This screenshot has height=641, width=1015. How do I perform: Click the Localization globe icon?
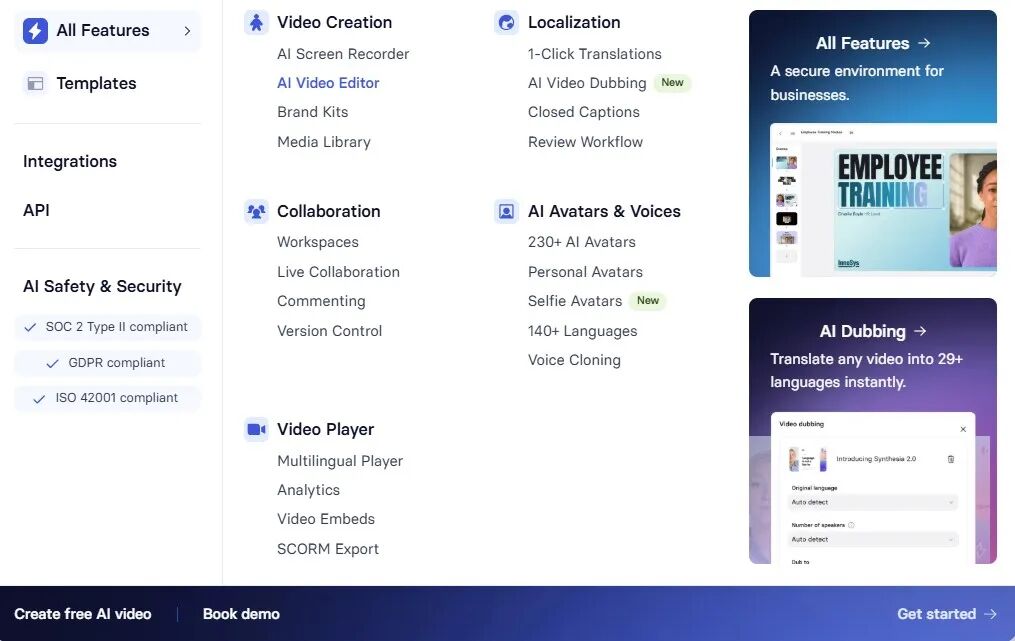pos(506,23)
